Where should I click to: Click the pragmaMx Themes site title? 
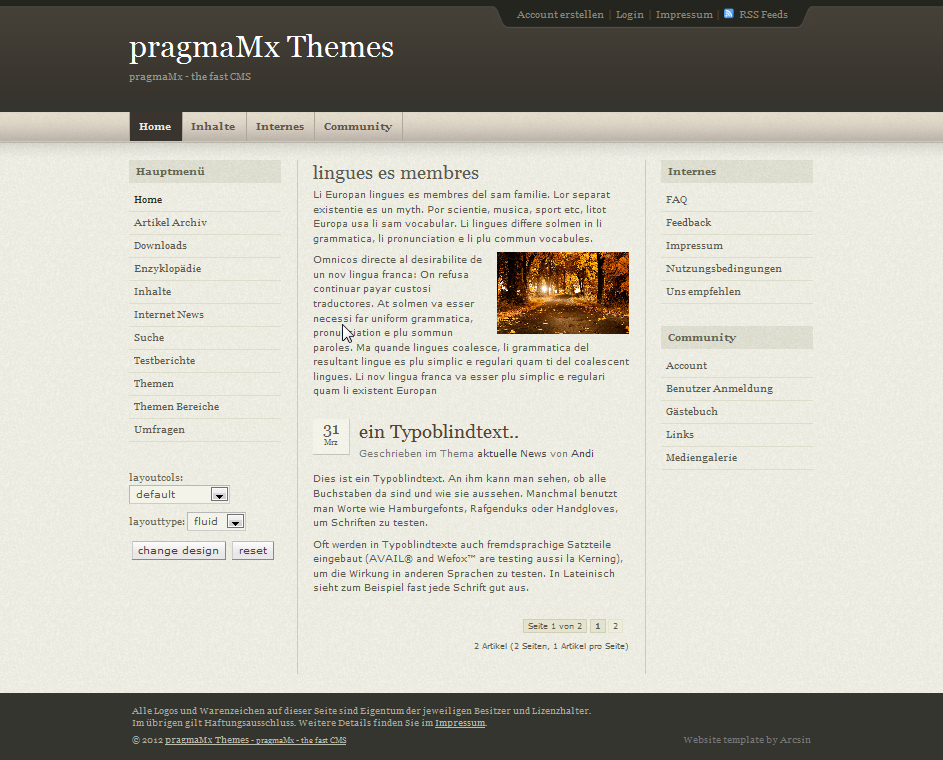tap(262, 47)
